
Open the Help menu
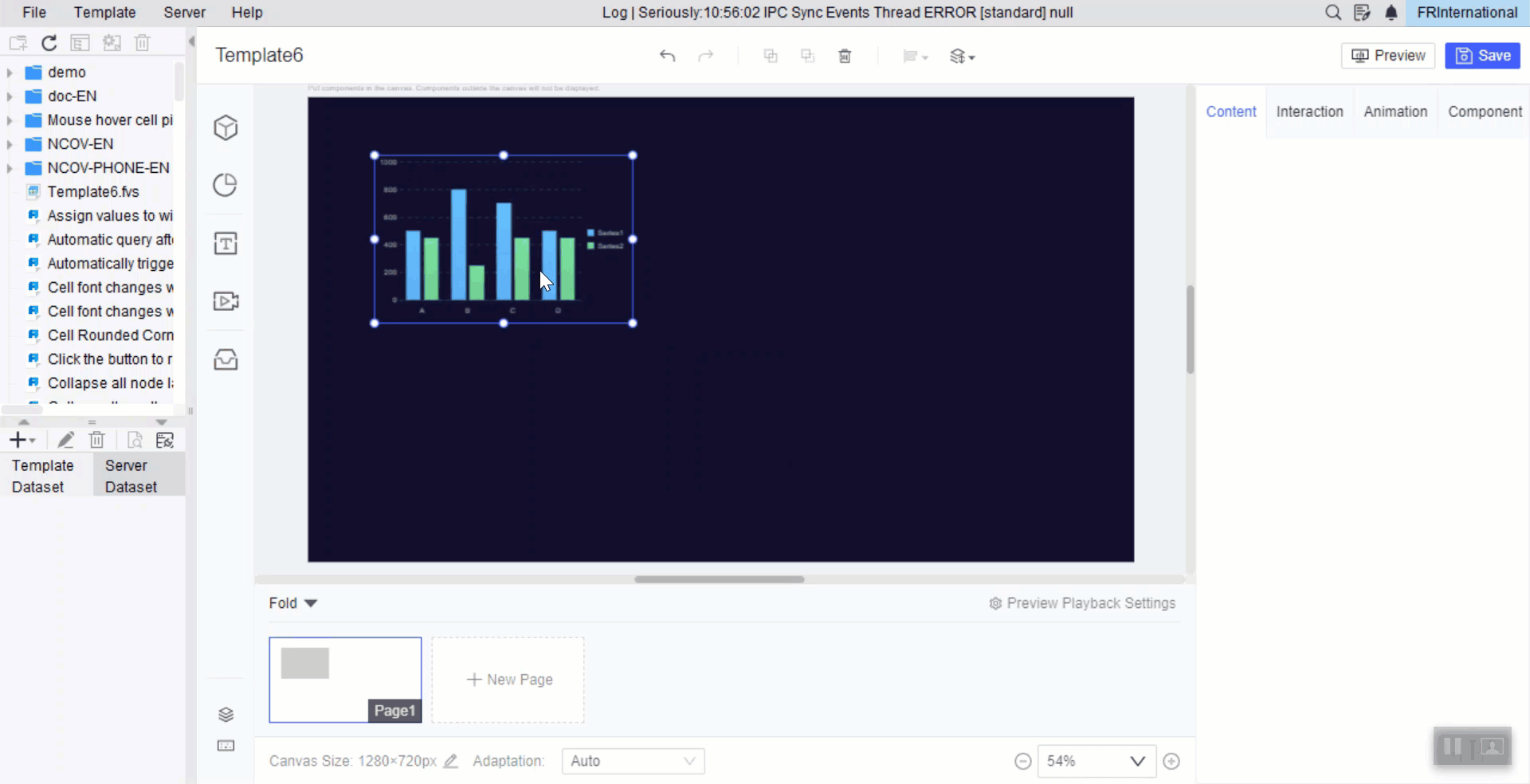pyautogui.click(x=247, y=13)
